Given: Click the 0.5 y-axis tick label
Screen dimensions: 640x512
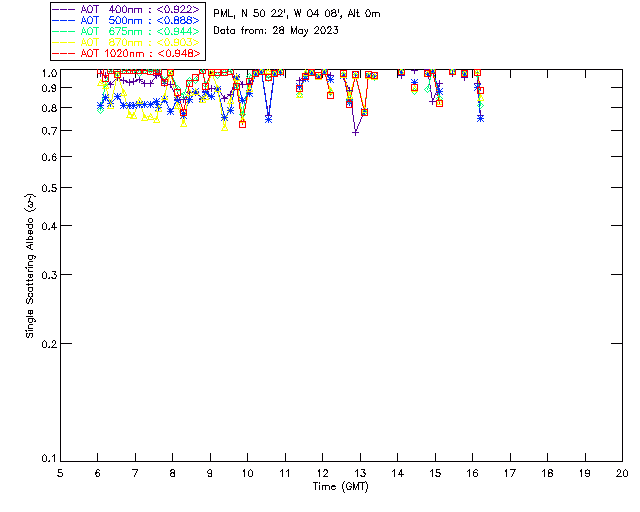Looking at the screenshot, I should (49, 188).
